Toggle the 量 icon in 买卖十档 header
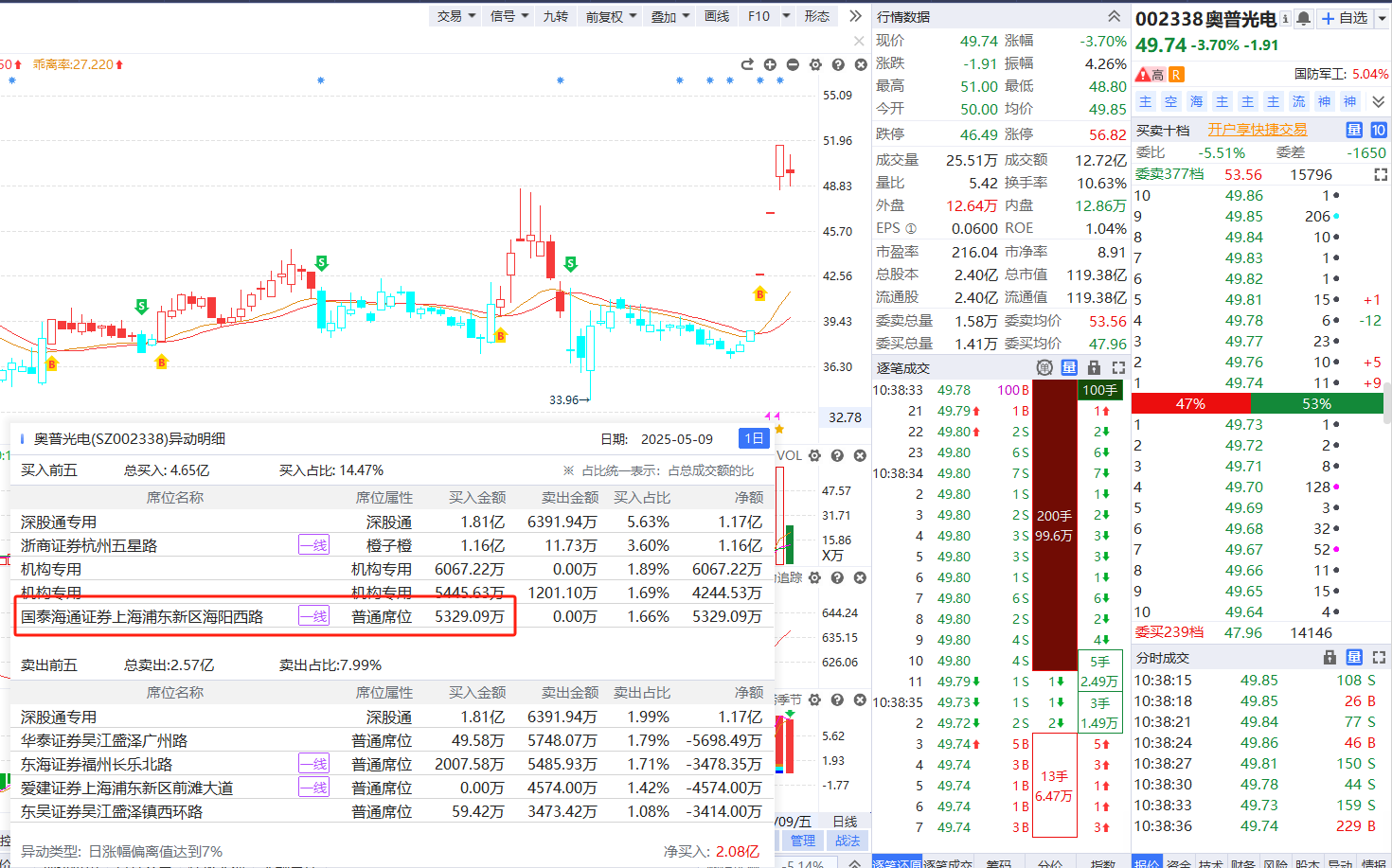Viewport: 1392px width, 868px height. click(1354, 130)
